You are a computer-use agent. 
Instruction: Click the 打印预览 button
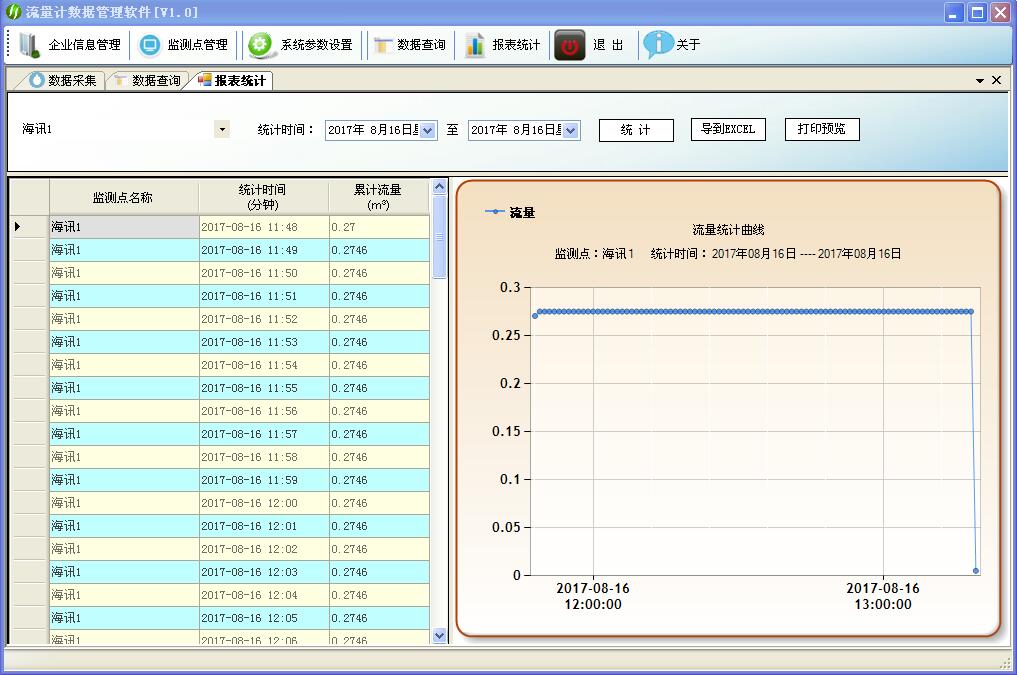tap(822, 129)
